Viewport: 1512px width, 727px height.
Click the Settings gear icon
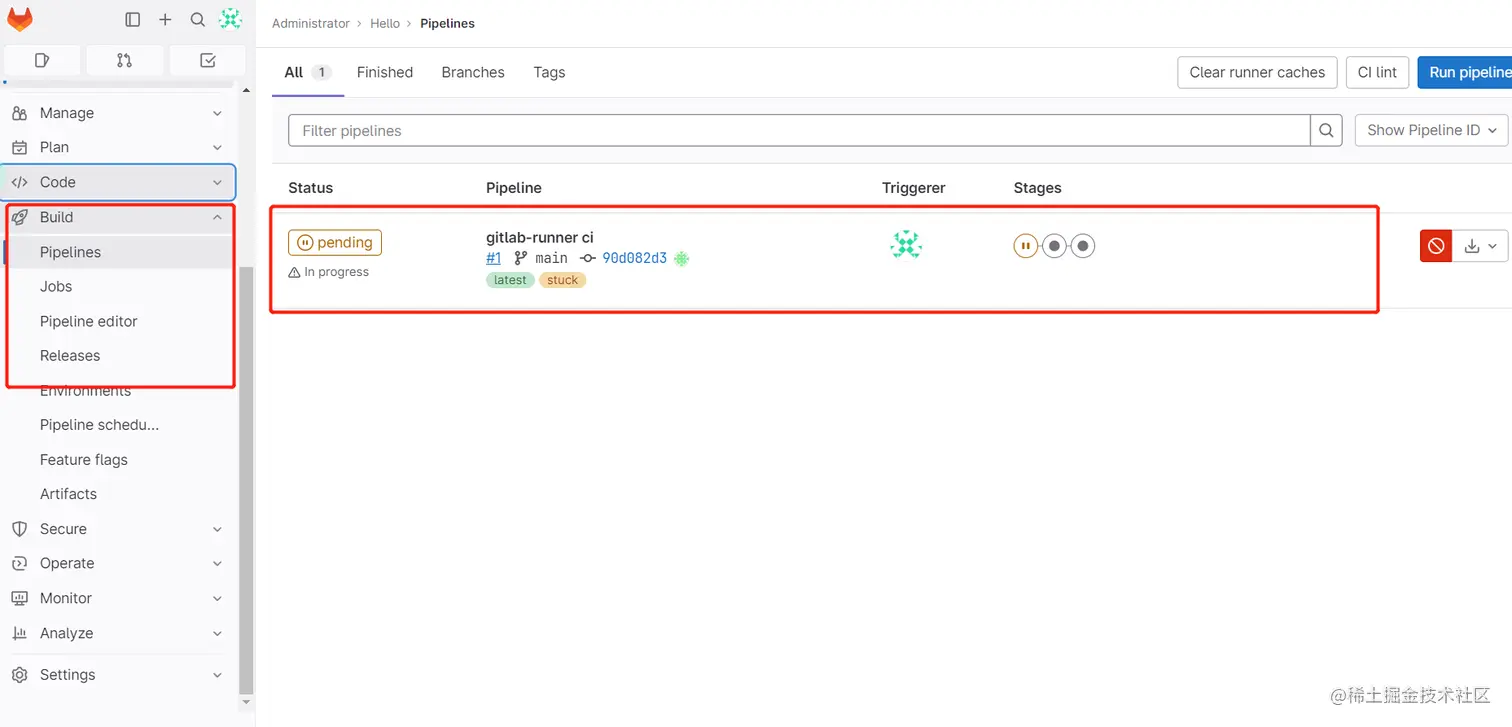(20, 675)
